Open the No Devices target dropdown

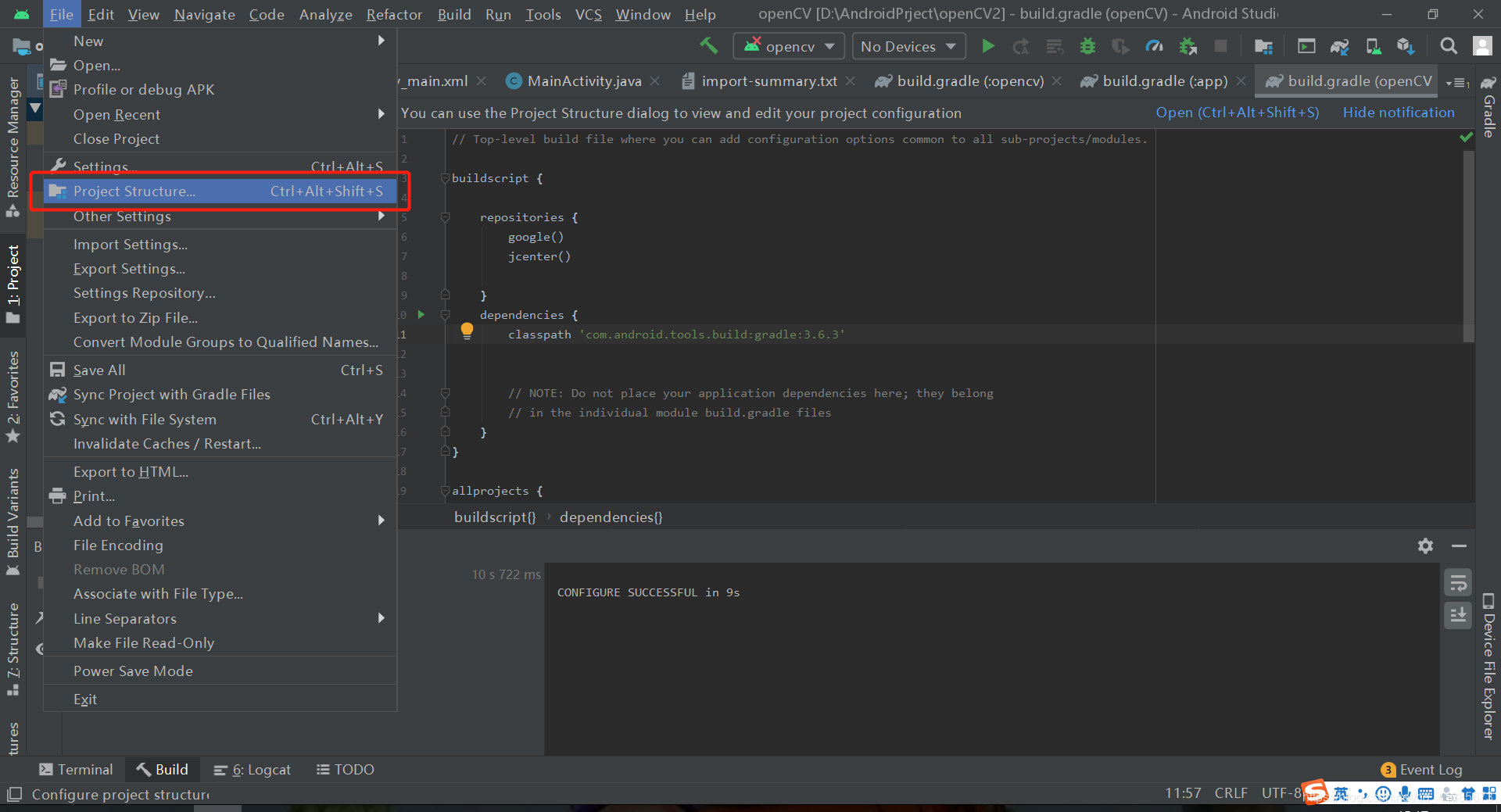pos(908,46)
